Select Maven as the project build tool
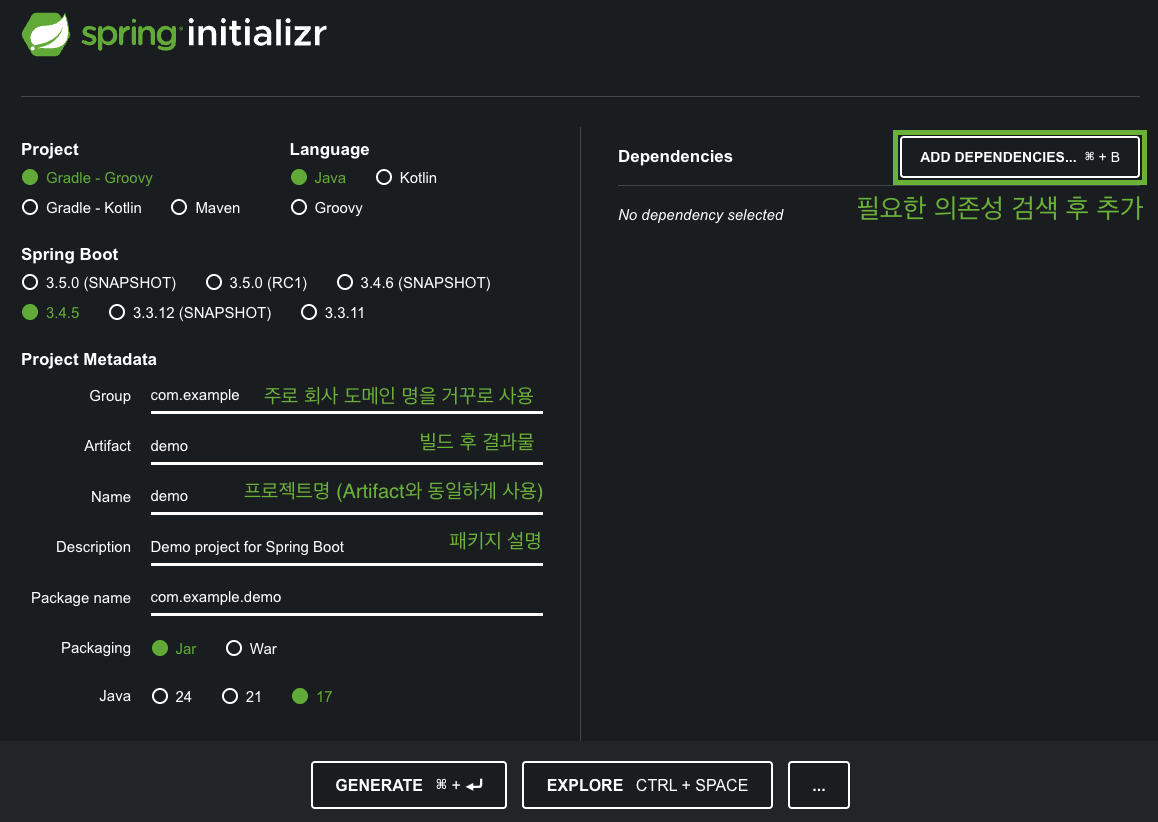The width and height of the screenshot is (1158, 822). tap(205, 208)
